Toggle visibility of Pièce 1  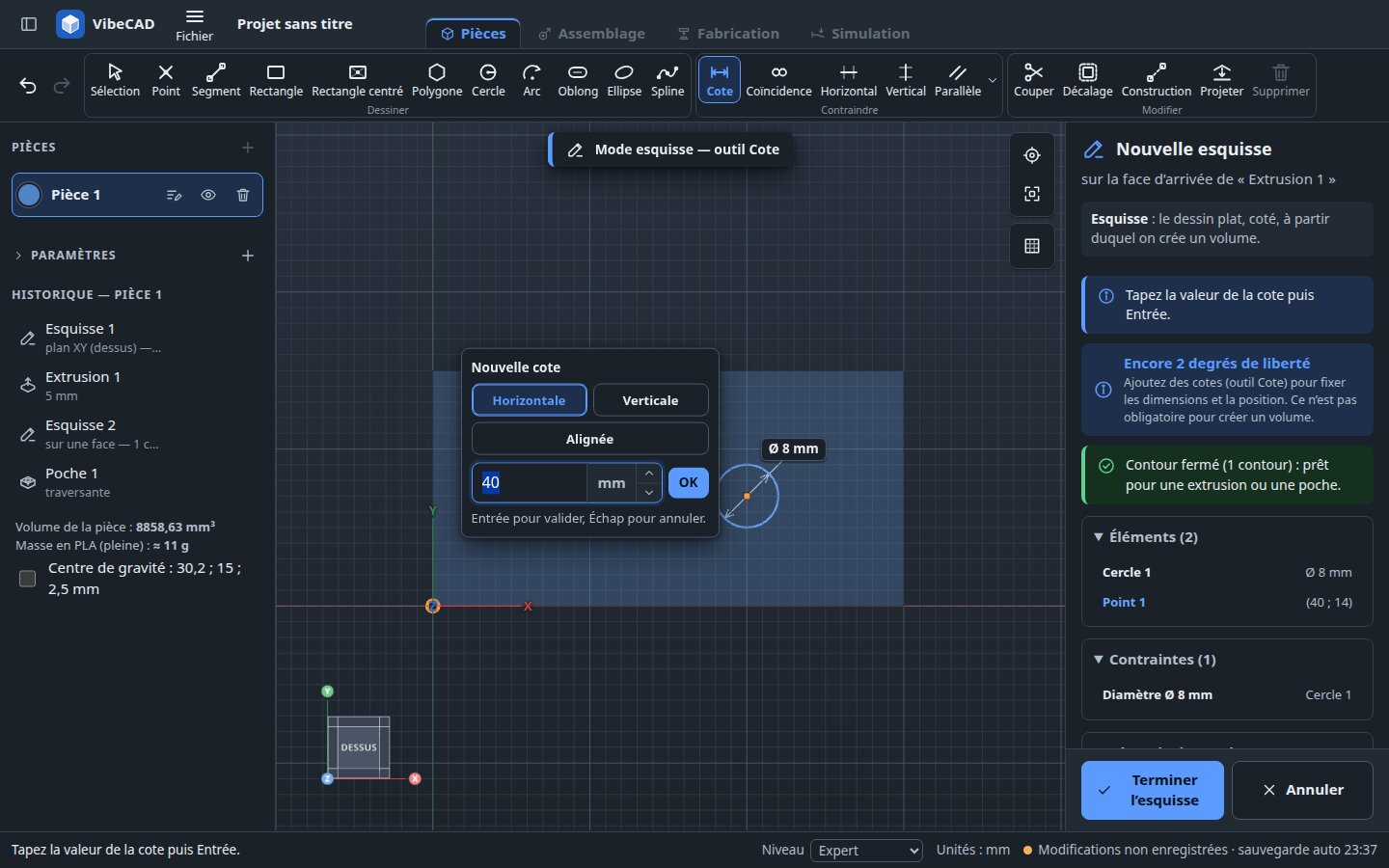point(208,195)
